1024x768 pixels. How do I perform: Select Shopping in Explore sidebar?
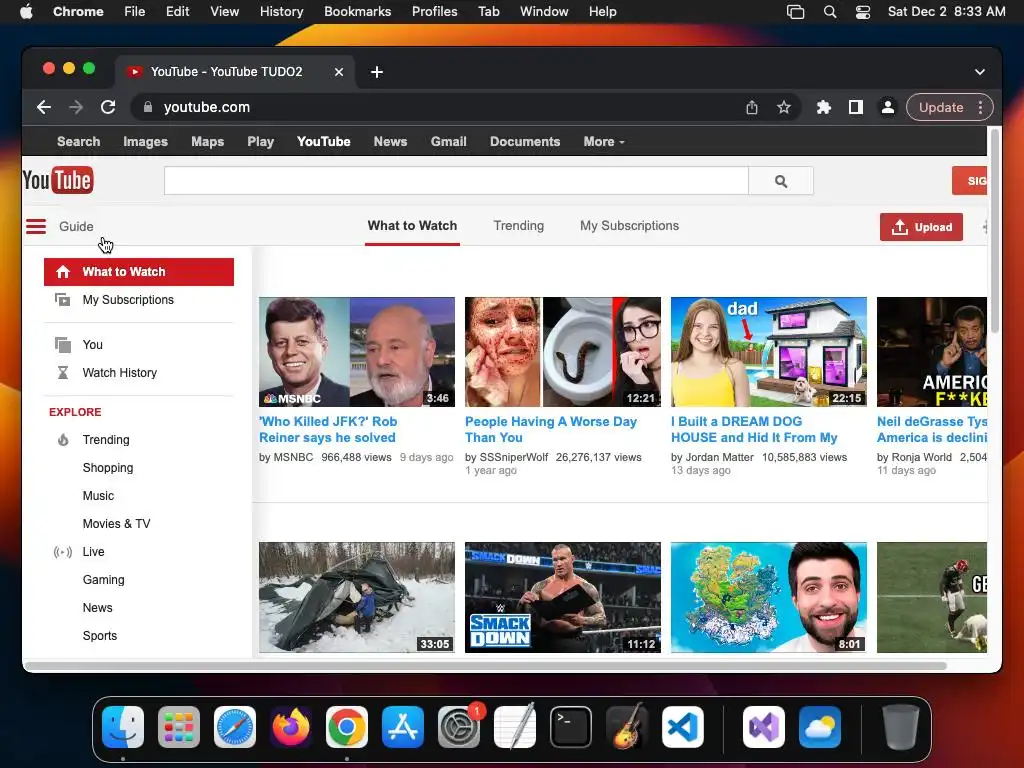click(108, 468)
